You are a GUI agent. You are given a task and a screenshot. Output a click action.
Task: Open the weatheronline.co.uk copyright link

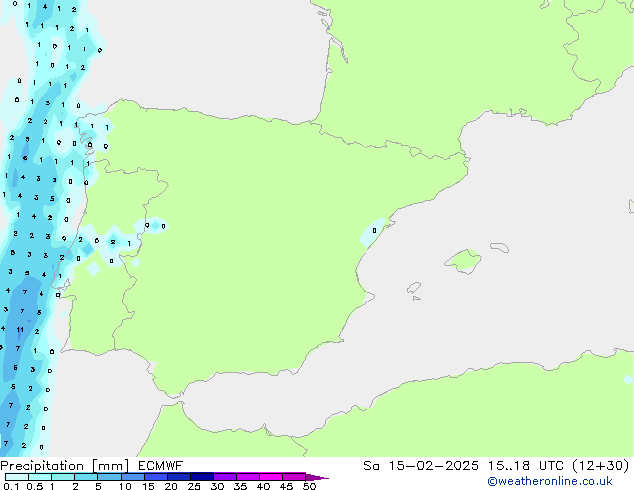550,481
